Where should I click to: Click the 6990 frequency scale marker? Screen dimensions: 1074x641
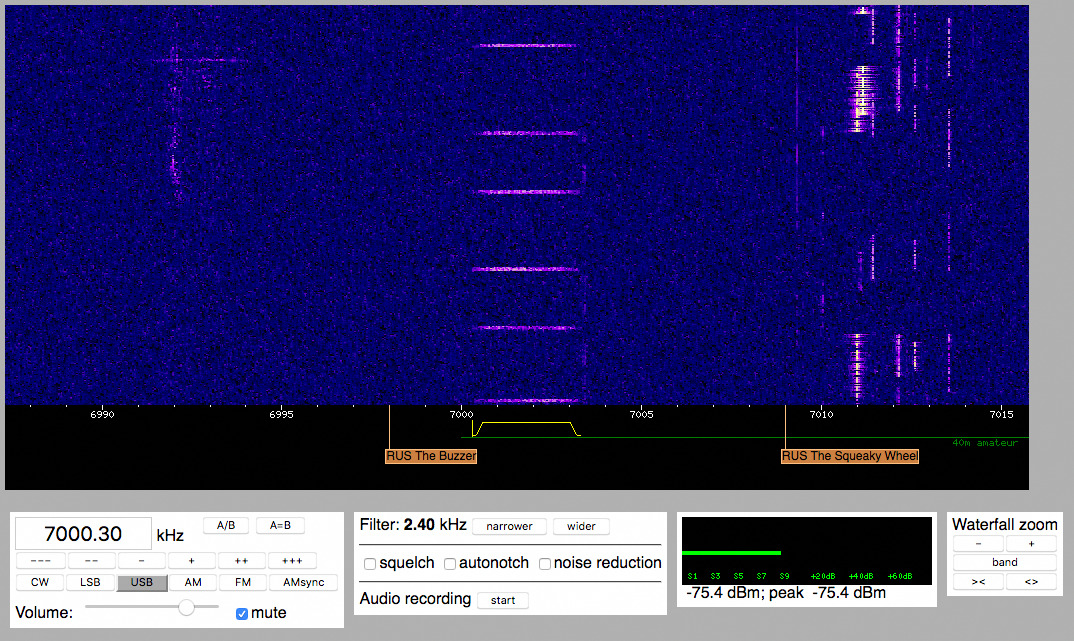(x=102, y=414)
